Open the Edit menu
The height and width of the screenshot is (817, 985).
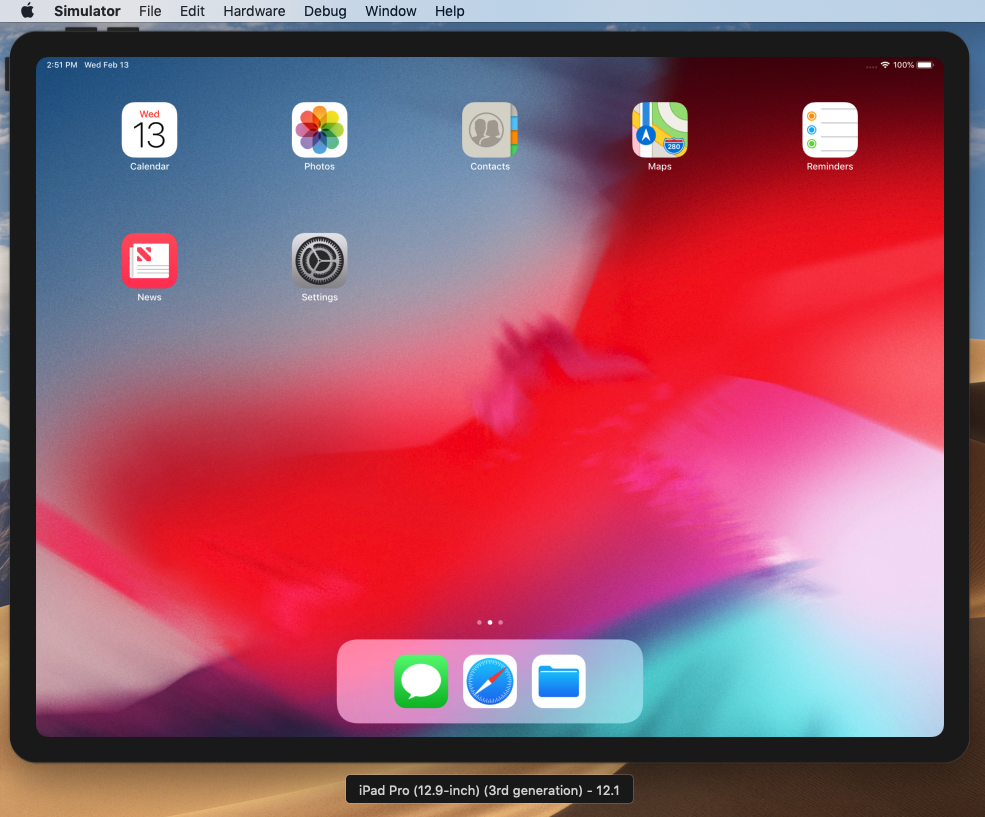click(x=192, y=11)
